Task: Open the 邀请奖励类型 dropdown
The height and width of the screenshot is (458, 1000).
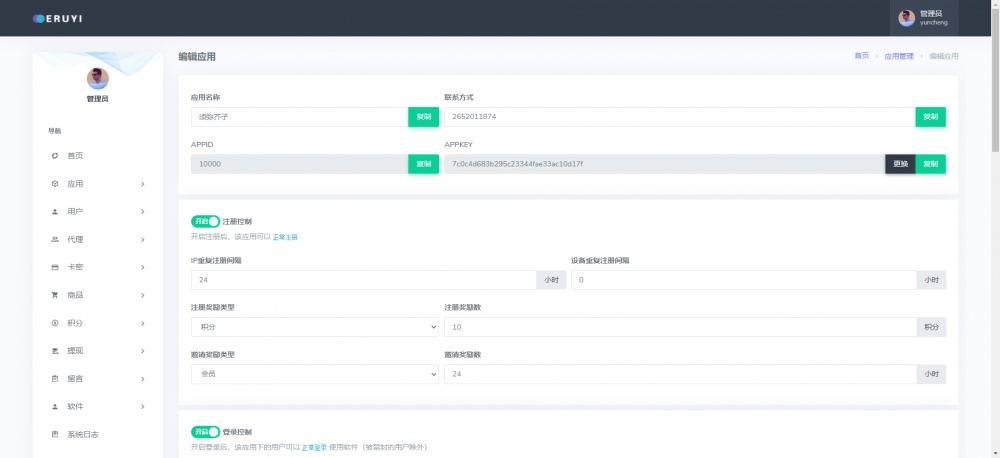Action: pyautogui.click(x=314, y=374)
